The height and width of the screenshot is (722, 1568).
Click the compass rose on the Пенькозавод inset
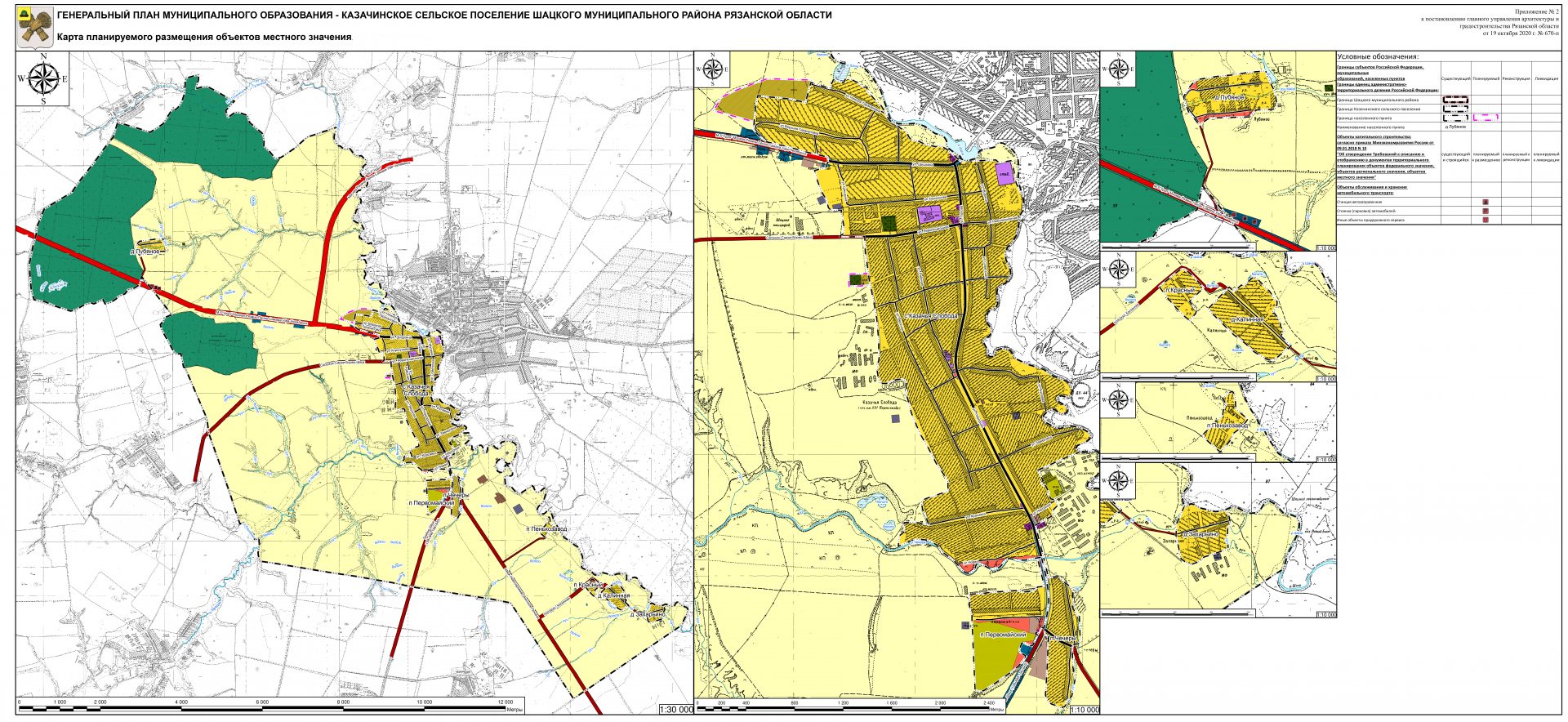coord(1119,400)
